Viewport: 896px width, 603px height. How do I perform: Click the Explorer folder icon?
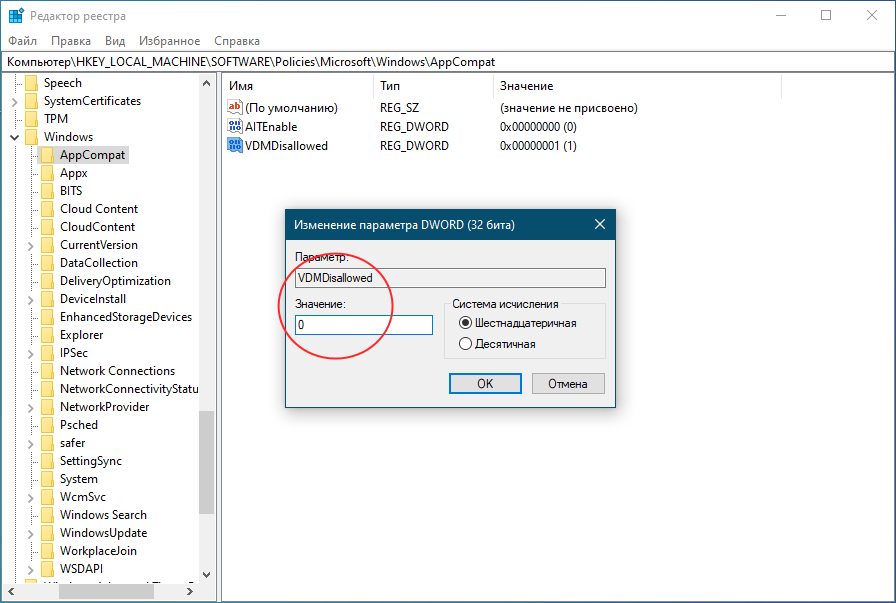(x=48, y=335)
